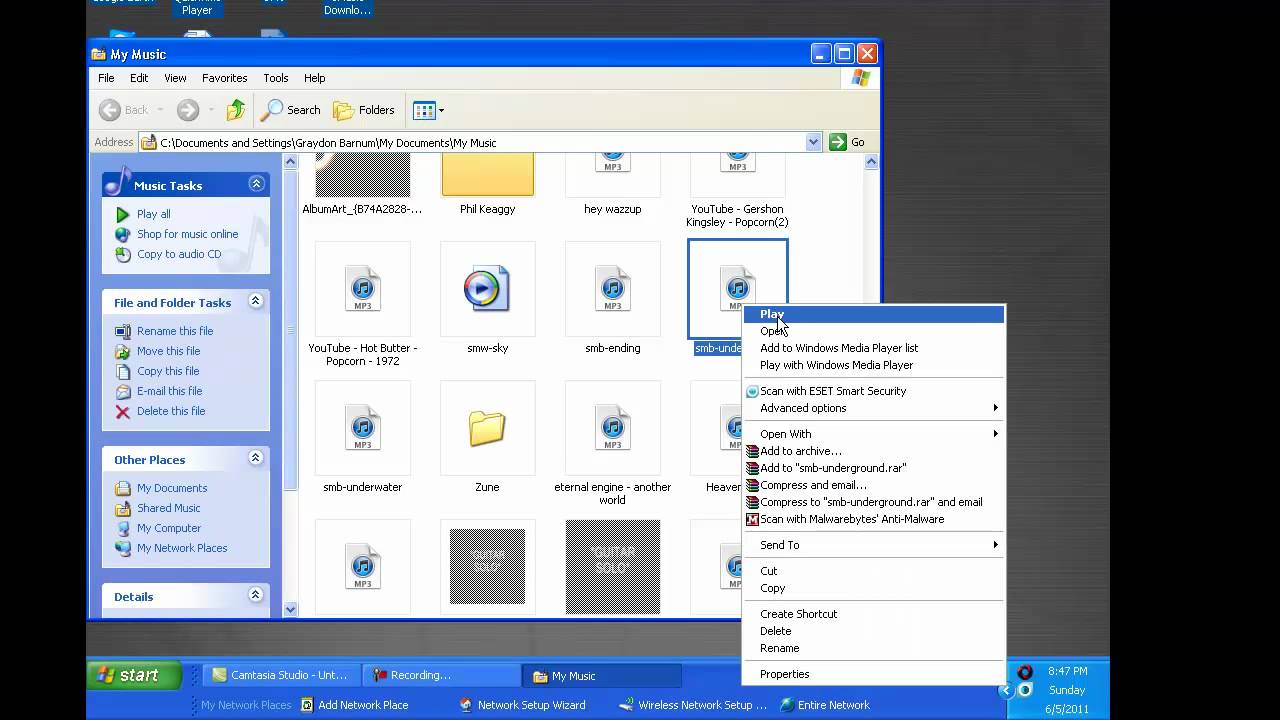Choose Scan with ESET Smart Security

pyautogui.click(x=873, y=391)
